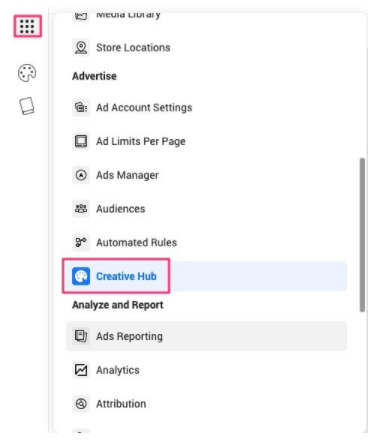Click the Attribution circular icon
This screenshot has width=373, height=447.
(x=81, y=404)
